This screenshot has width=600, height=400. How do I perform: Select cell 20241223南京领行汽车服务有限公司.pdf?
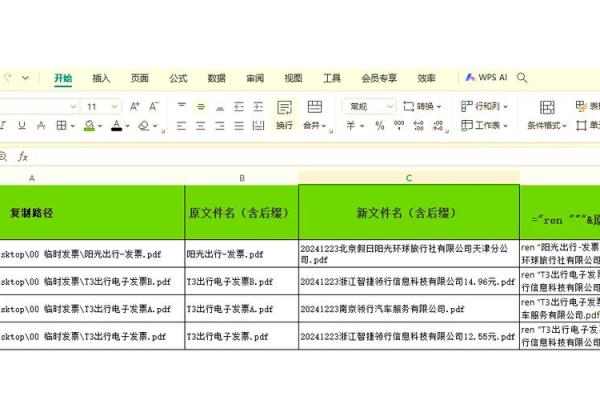click(409, 309)
